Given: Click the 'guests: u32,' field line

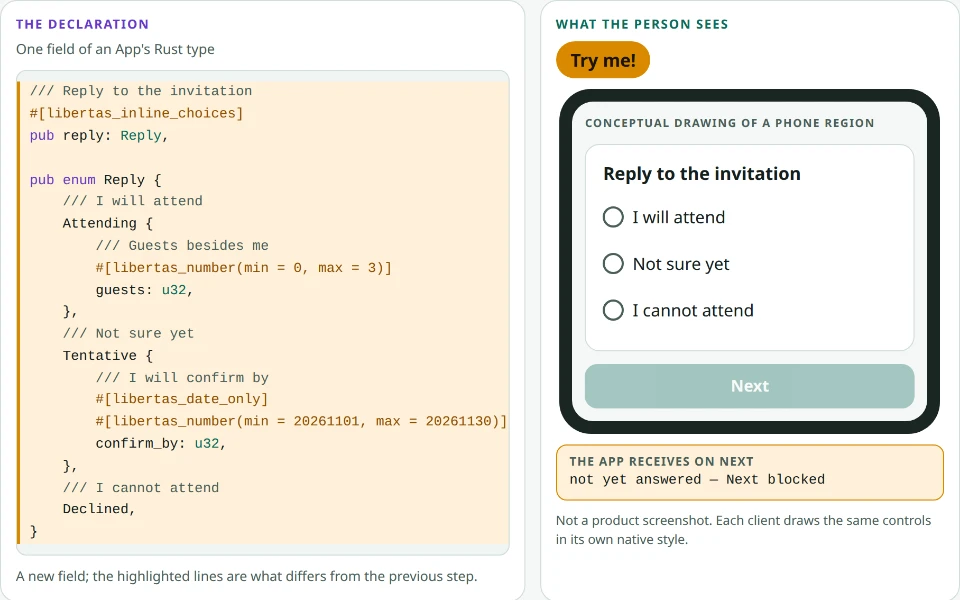Looking at the screenshot, I should [x=144, y=290].
